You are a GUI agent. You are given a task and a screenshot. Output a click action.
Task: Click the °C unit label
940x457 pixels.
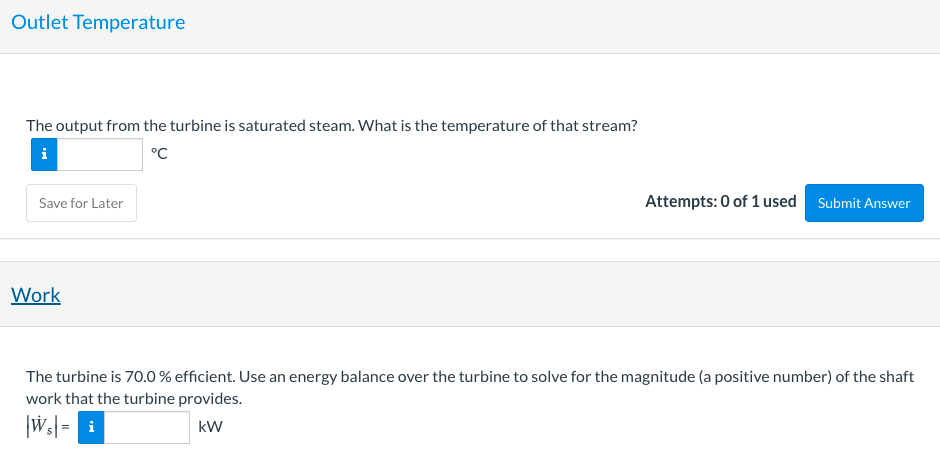[x=159, y=154]
